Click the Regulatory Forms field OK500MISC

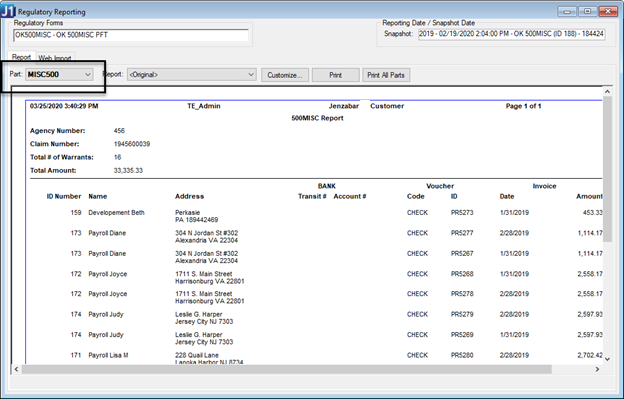(131, 35)
